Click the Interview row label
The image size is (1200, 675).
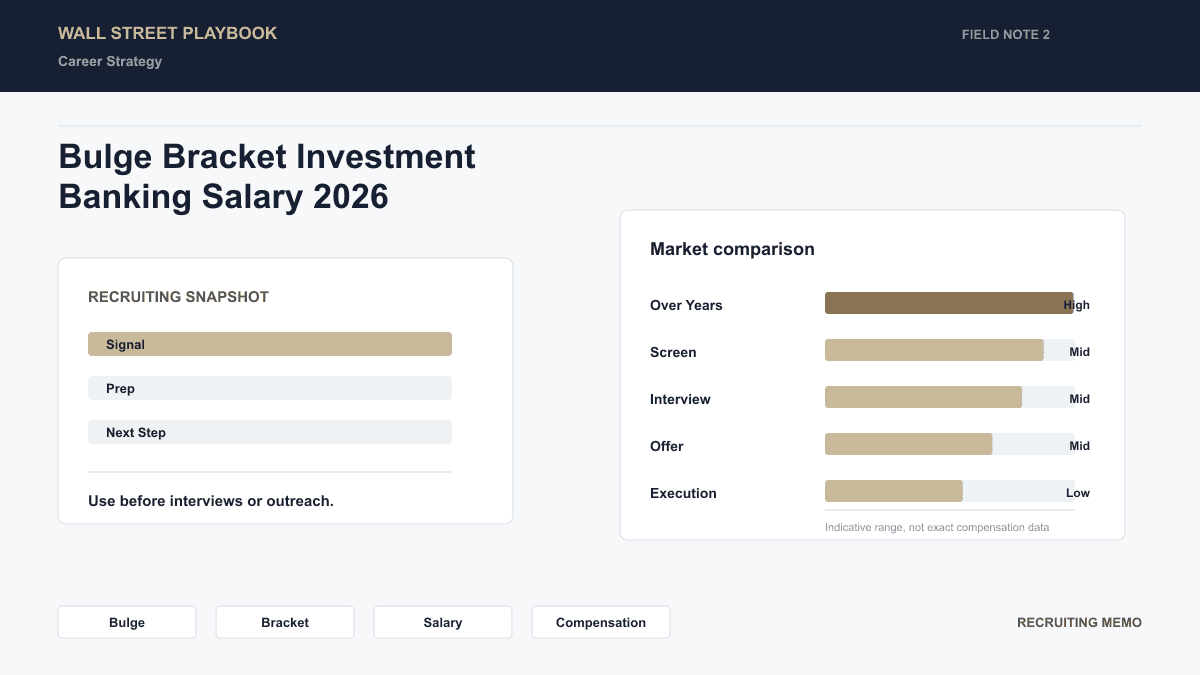(x=680, y=399)
